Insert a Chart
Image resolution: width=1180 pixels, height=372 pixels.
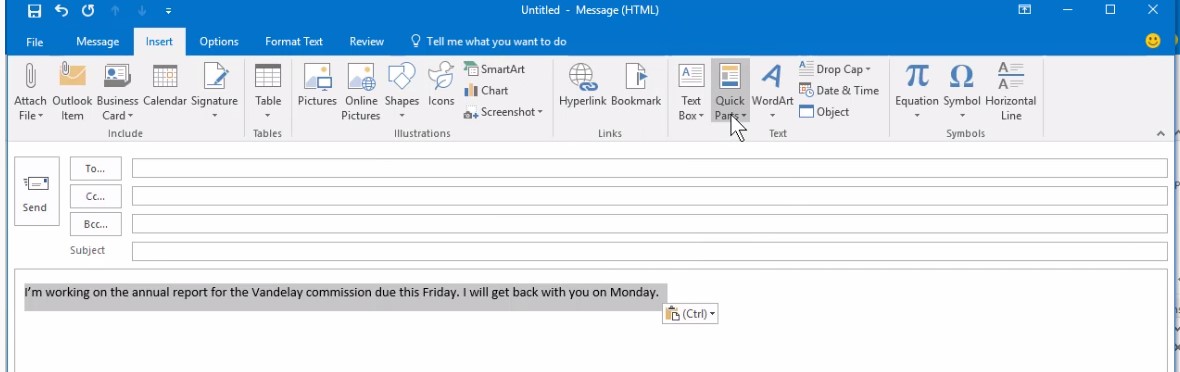(486, 90)
